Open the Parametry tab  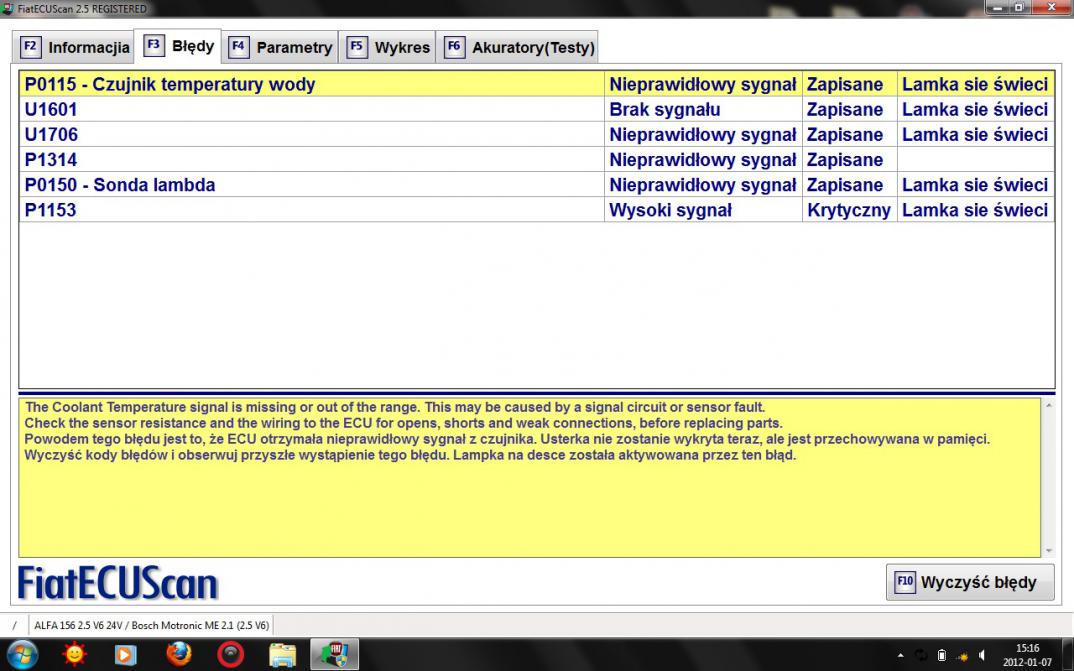click(x=279, y=47)
